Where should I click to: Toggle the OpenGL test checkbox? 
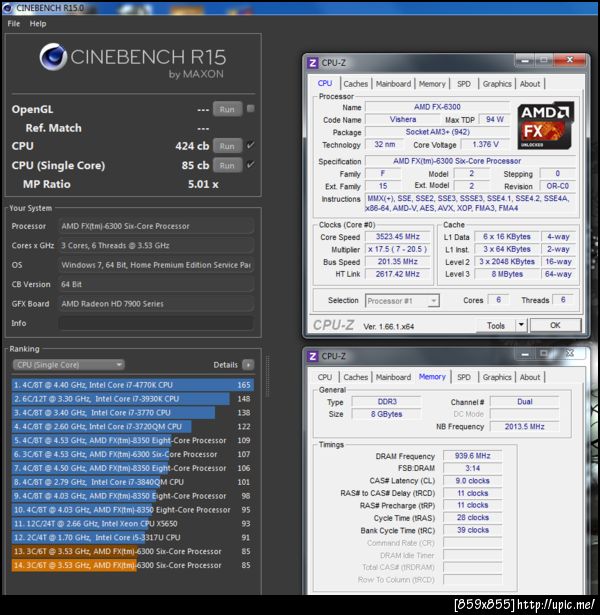[x=251, y=108]
